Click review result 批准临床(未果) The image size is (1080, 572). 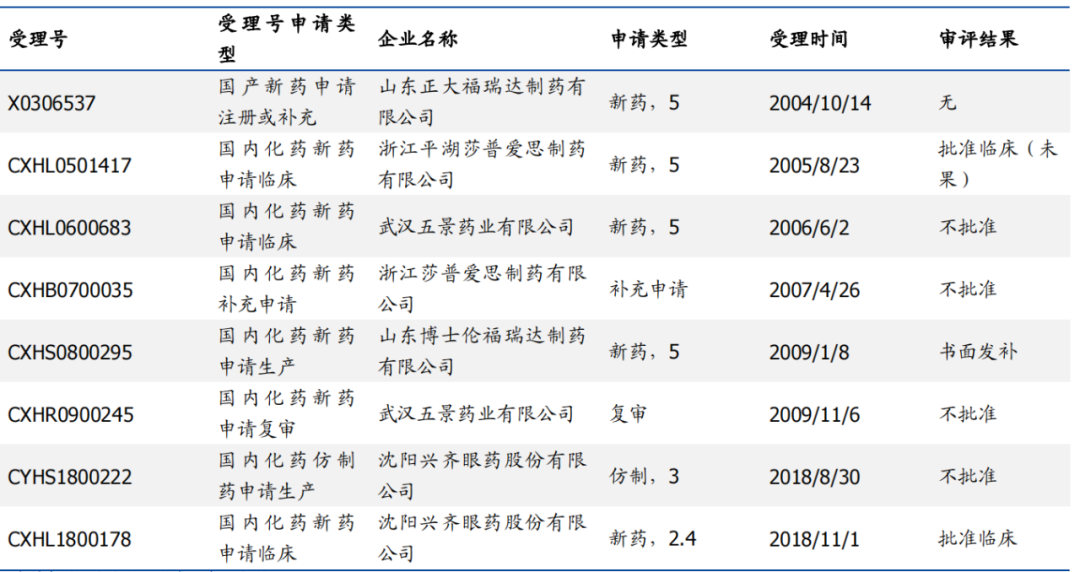point(998,164)
